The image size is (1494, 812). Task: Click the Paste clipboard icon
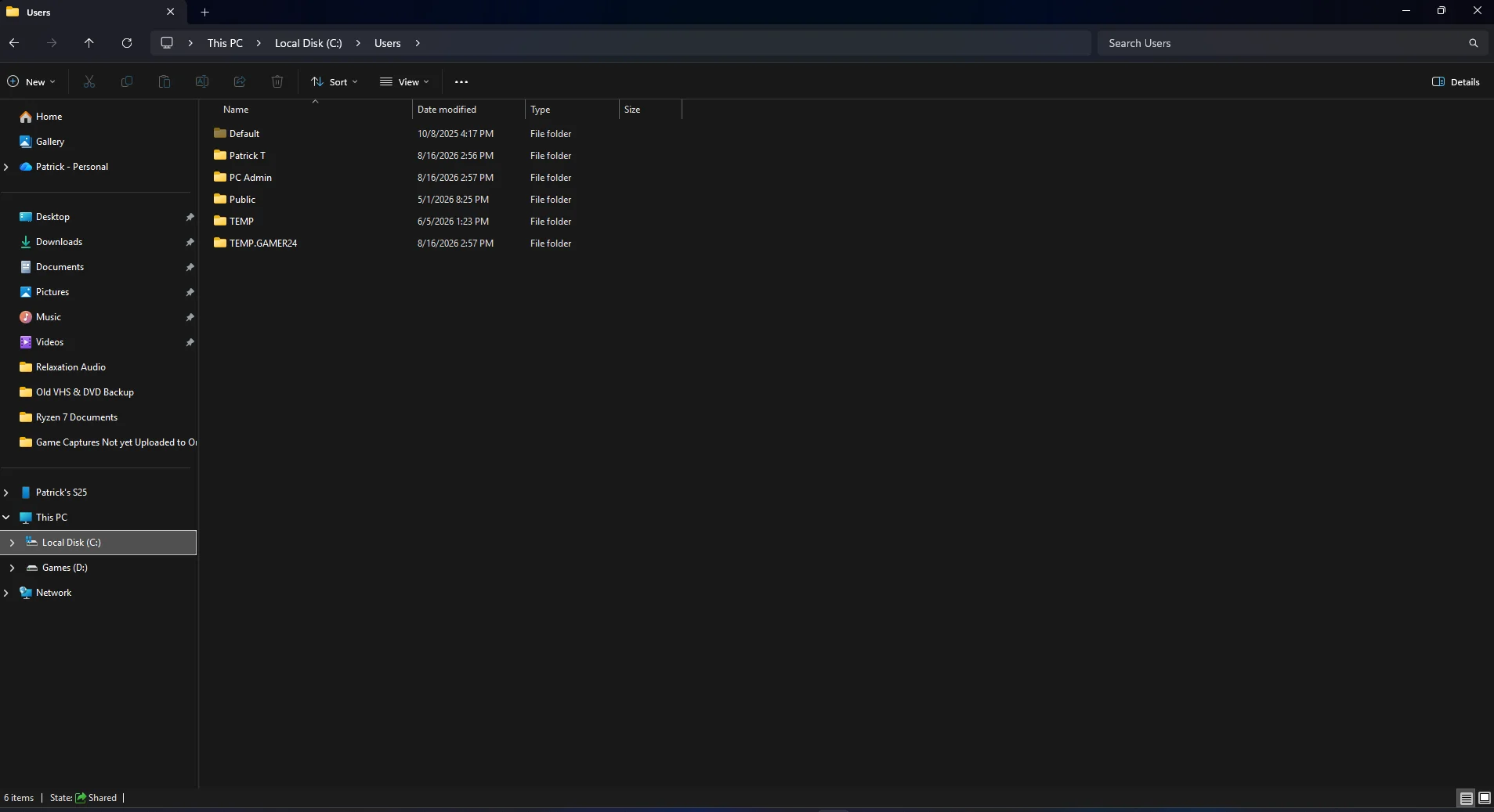pos(165,81)
